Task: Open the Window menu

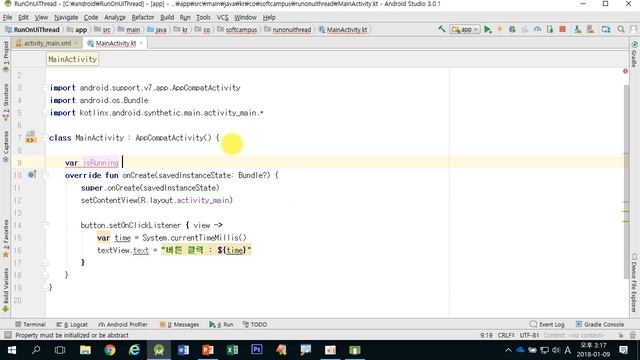Action: point(245,17)
